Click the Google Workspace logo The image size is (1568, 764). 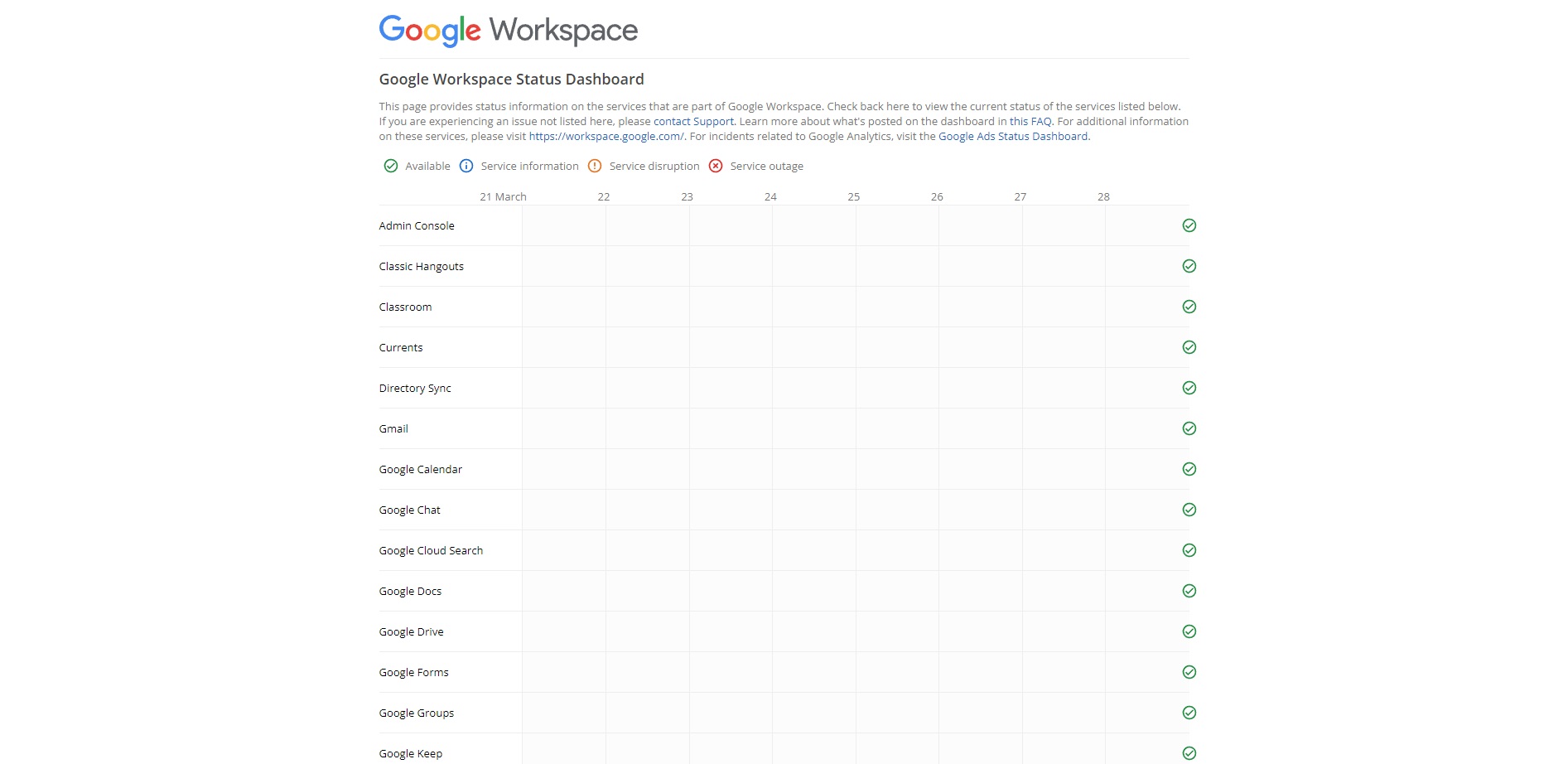[508, 30]
